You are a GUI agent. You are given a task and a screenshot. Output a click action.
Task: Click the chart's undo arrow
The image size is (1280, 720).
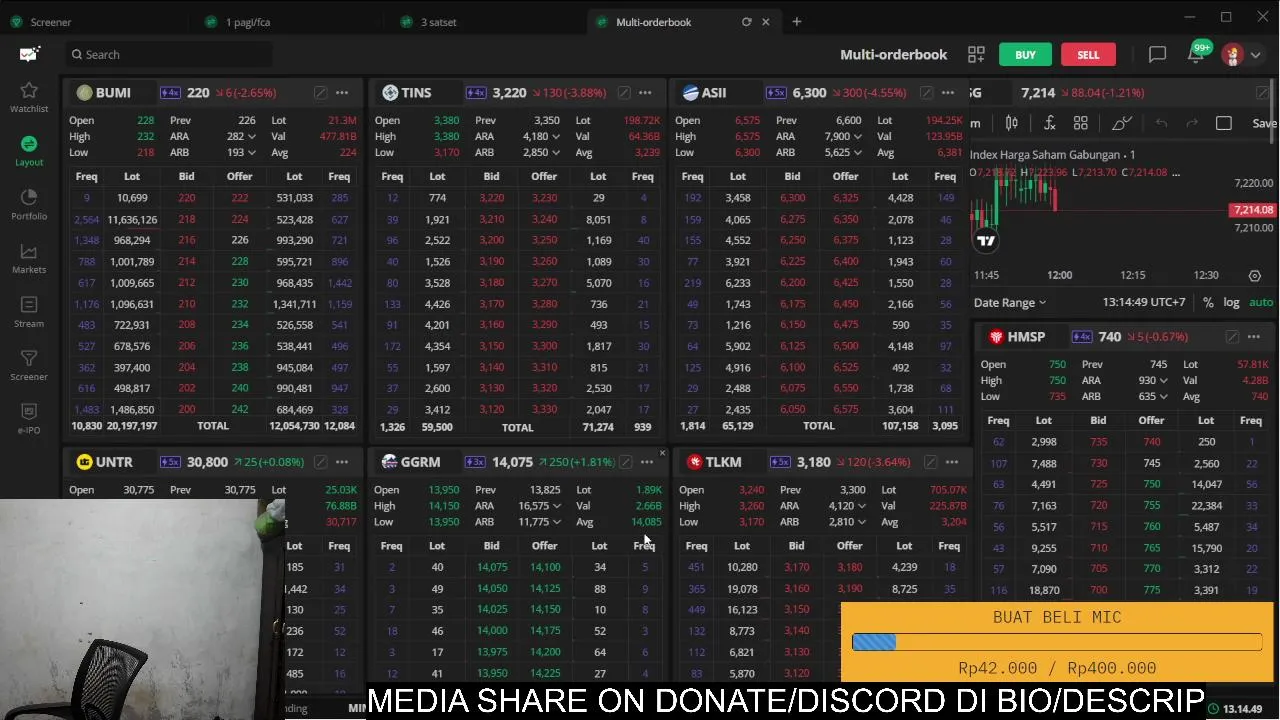pyautogui.click(x=1161, y=123)
